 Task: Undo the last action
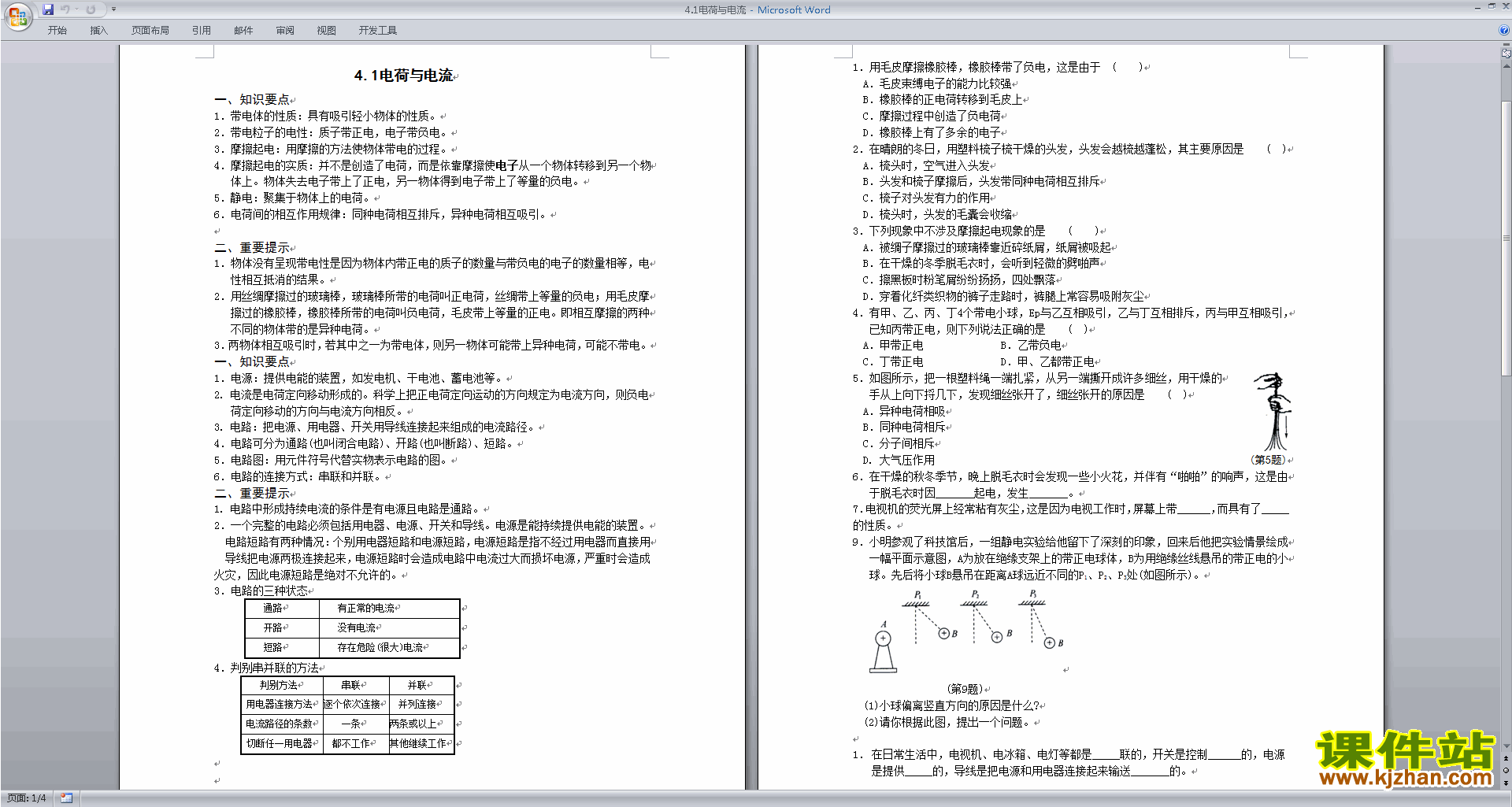tap(65, 9)
